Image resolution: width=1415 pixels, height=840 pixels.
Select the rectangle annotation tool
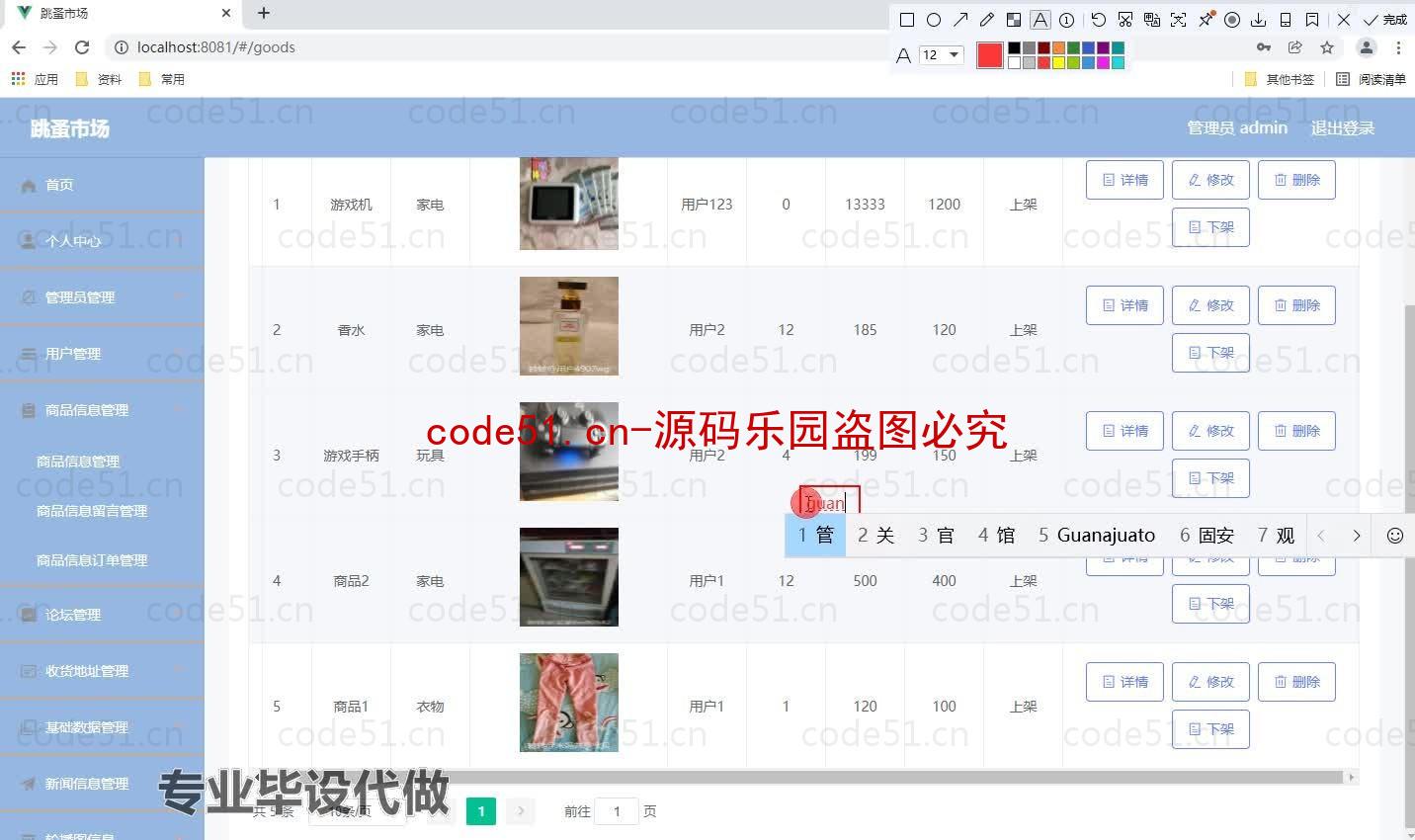(x=907, y=20)
